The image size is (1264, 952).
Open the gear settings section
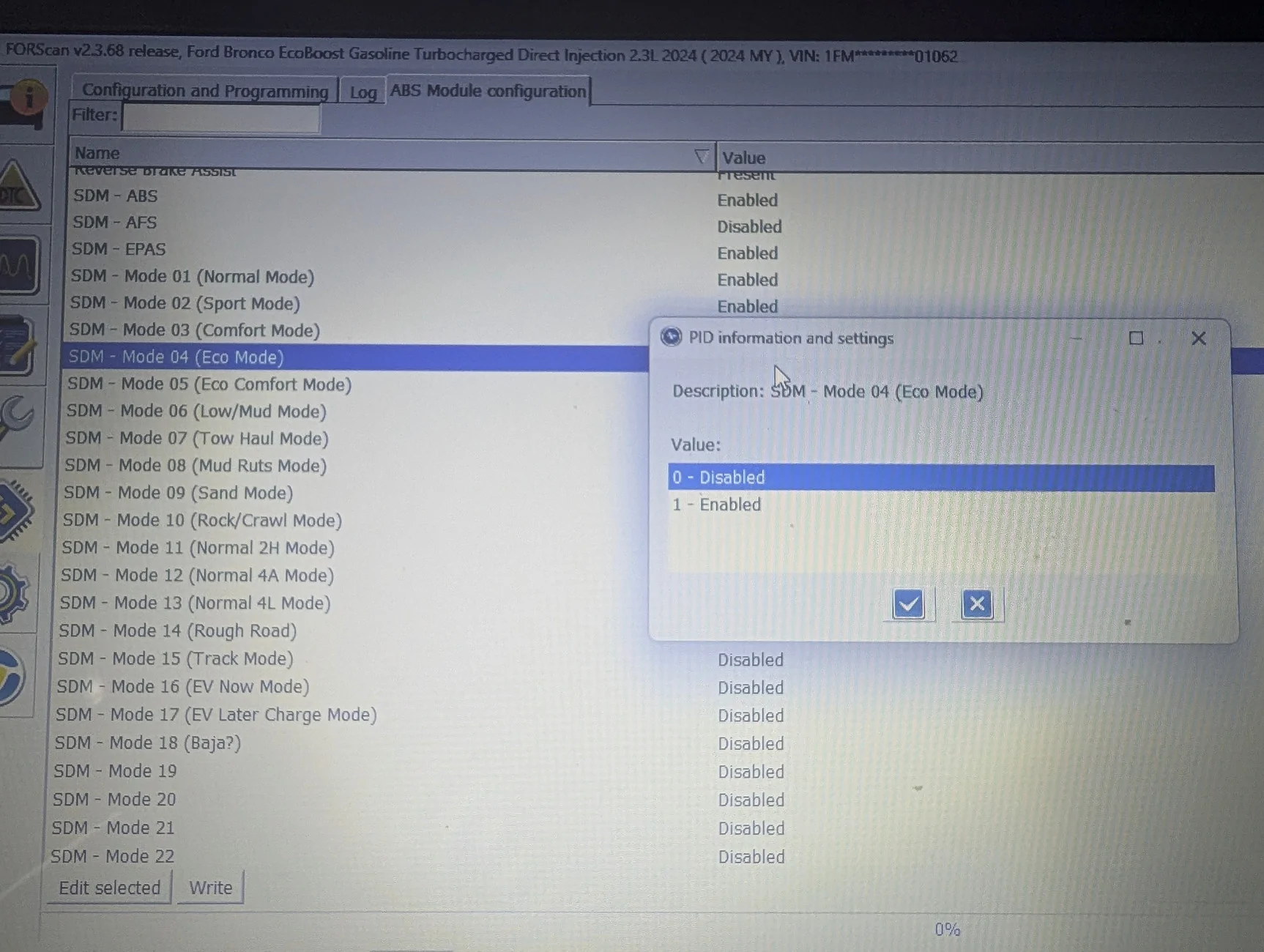coord(15,593)
